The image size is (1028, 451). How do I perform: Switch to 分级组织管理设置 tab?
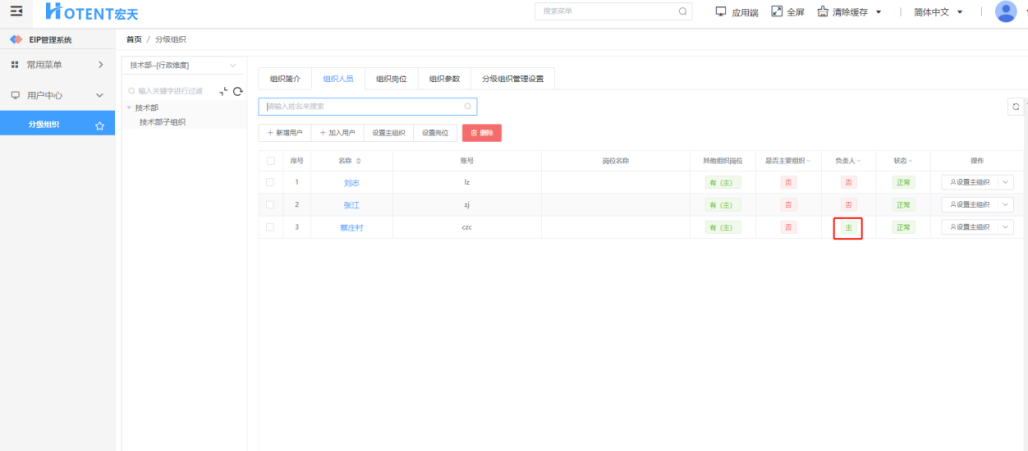pos(513,79)
